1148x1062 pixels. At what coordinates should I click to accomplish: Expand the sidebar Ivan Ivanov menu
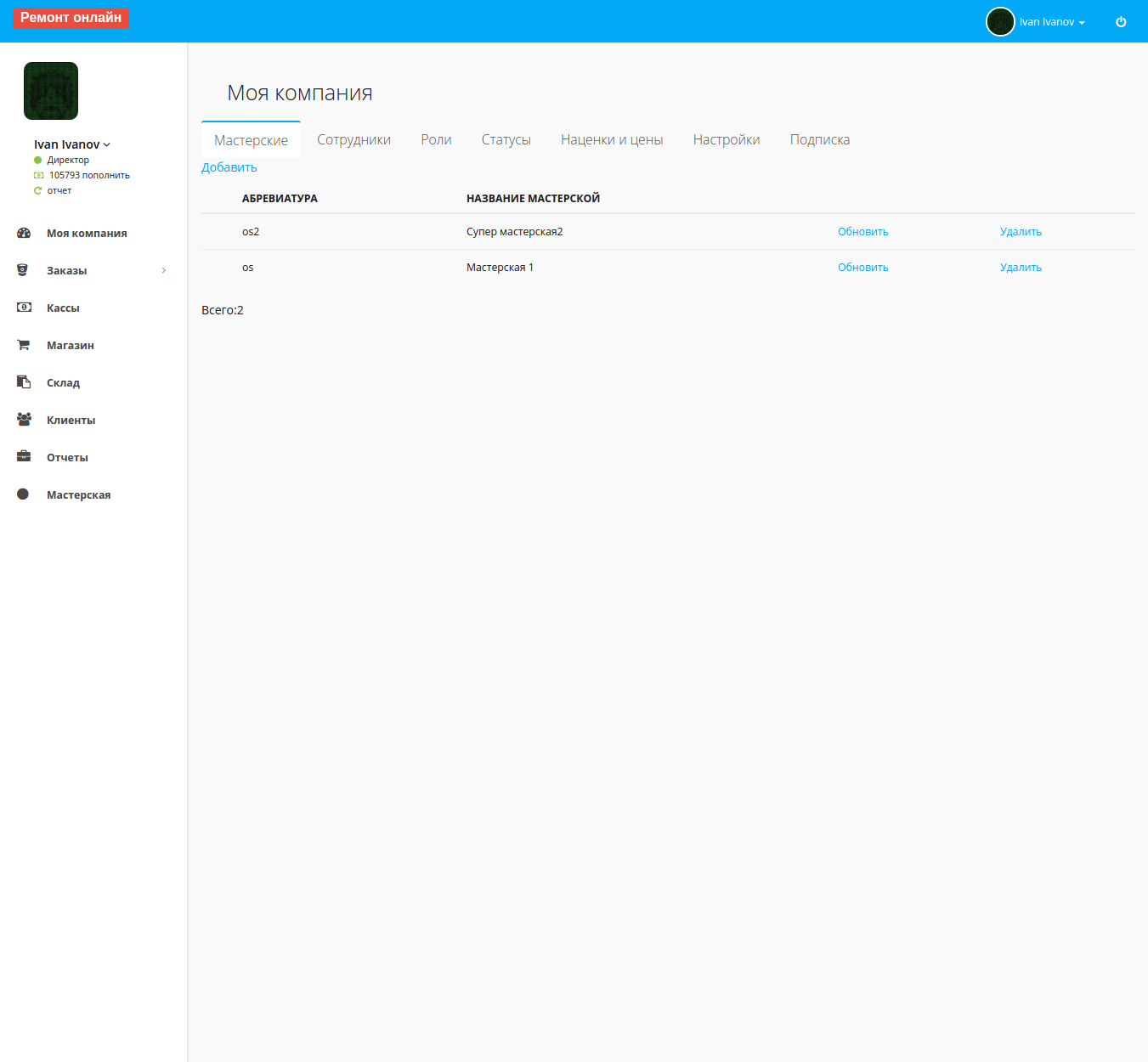tap(72, 144)
